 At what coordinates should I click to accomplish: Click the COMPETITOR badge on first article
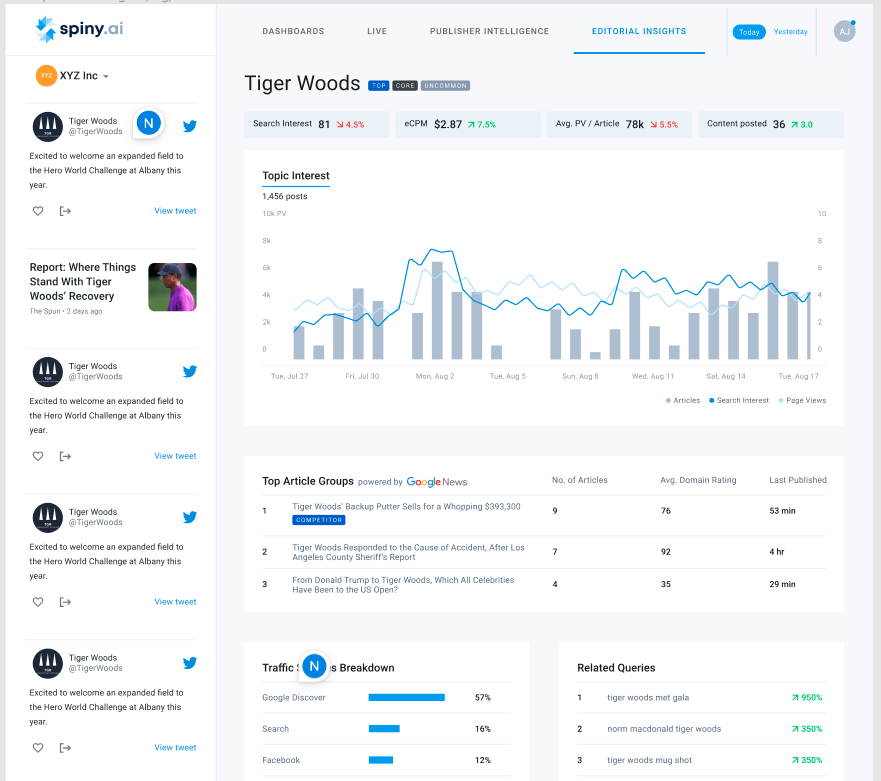coord(319,520)
